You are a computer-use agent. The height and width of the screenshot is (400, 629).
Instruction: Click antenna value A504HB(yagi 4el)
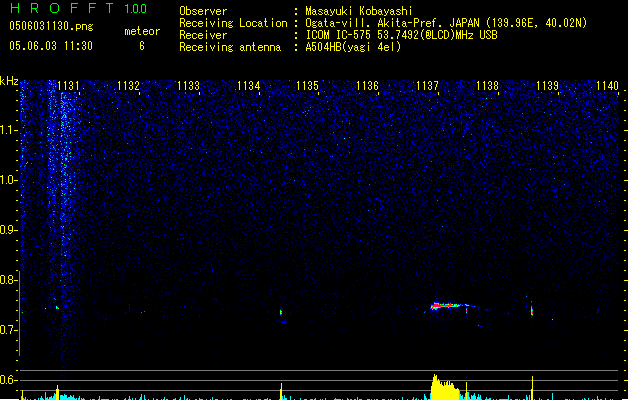point(353,47)
